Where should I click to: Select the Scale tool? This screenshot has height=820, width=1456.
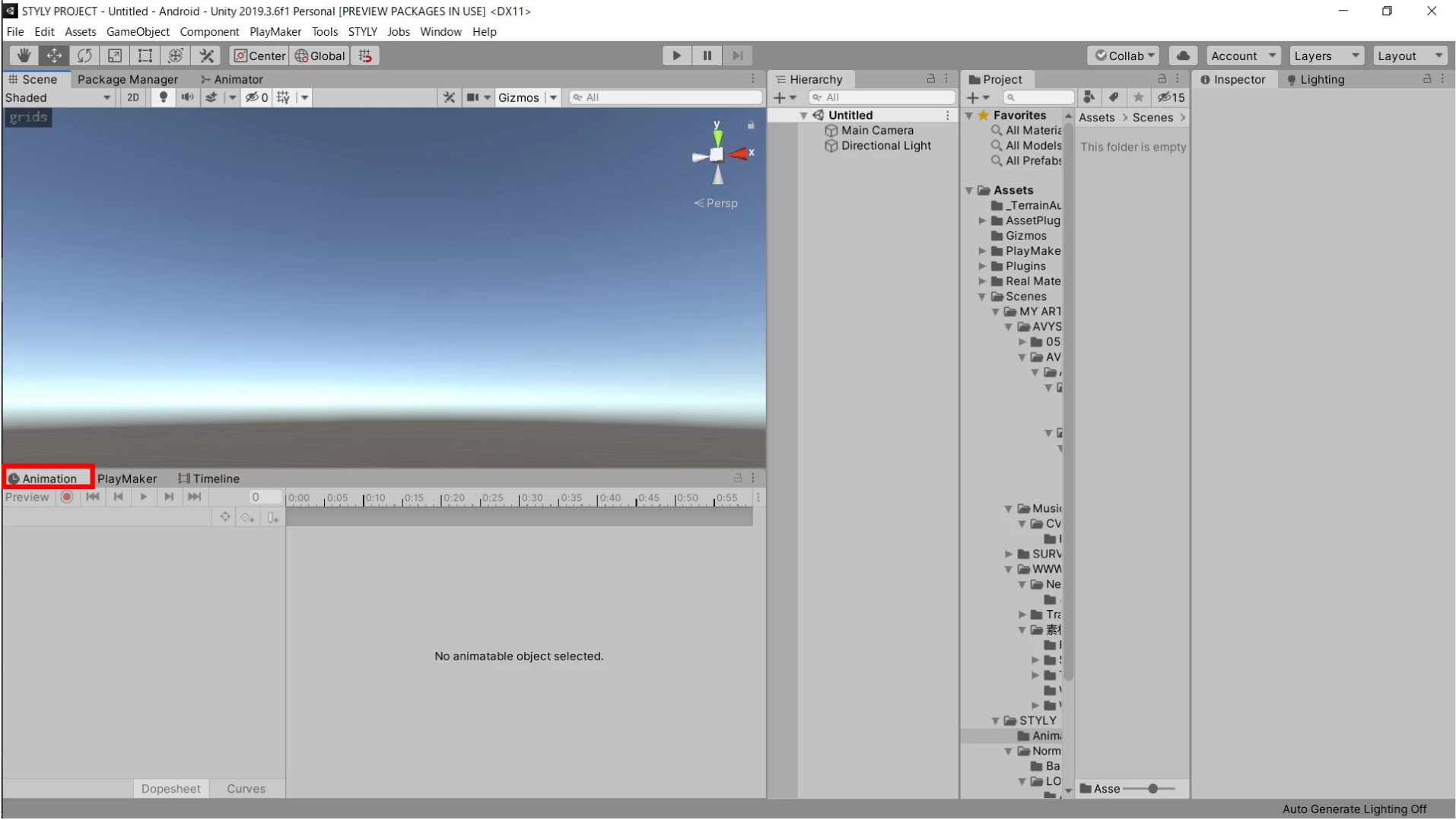(x=115, y=56)
